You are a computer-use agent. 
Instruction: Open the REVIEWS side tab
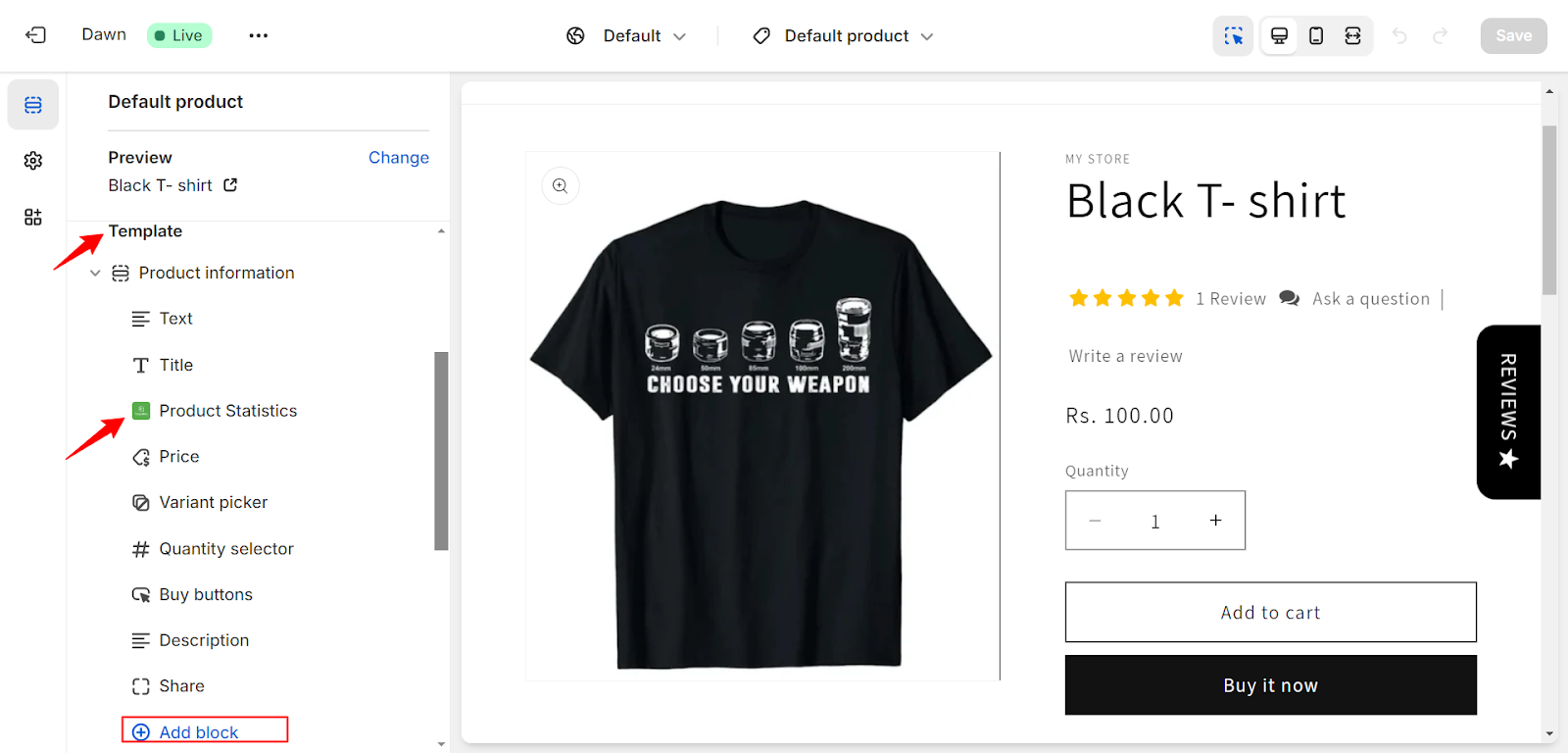click(x=1508, y=412)
